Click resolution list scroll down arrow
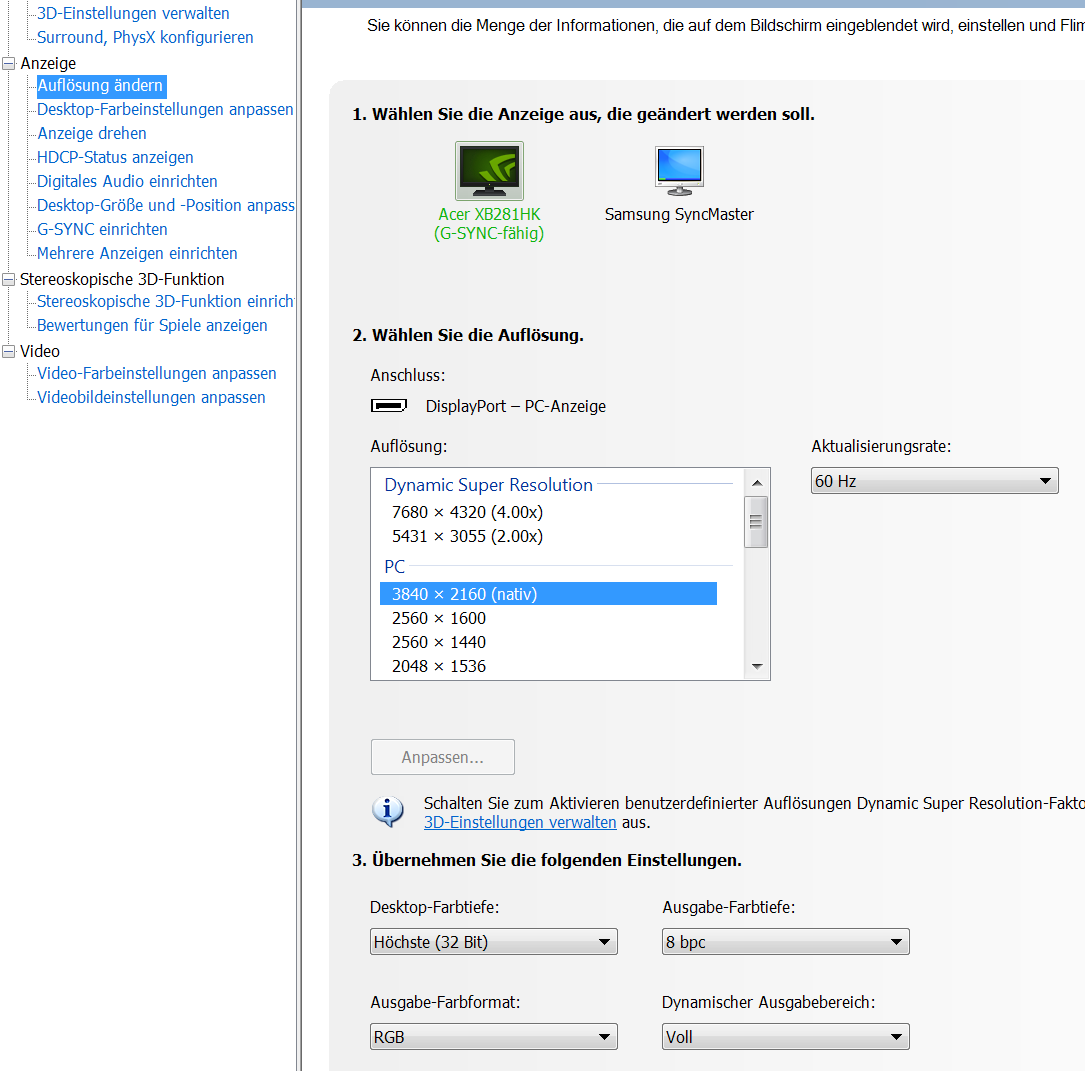The height and width of the screenshot is (1071, 1085). 756,666
